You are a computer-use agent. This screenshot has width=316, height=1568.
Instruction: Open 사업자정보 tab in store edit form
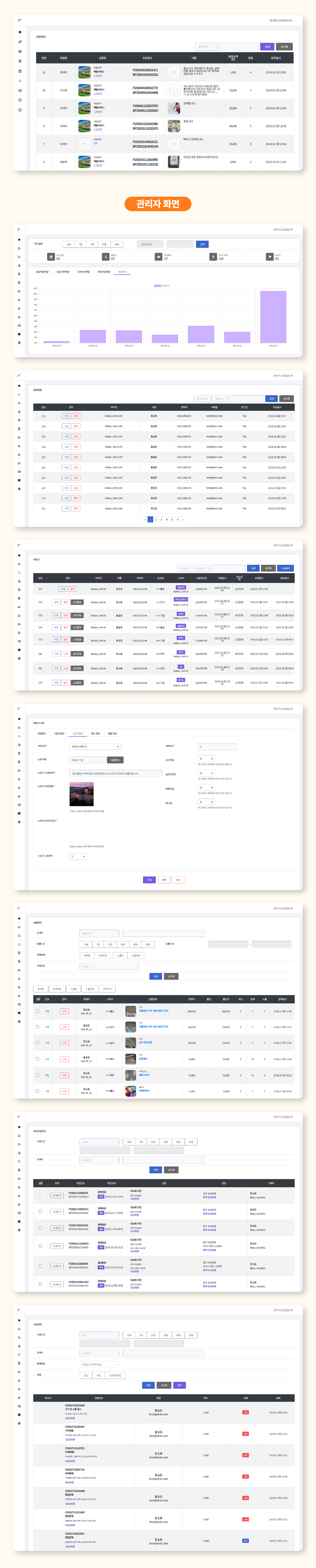pos(59,734)
